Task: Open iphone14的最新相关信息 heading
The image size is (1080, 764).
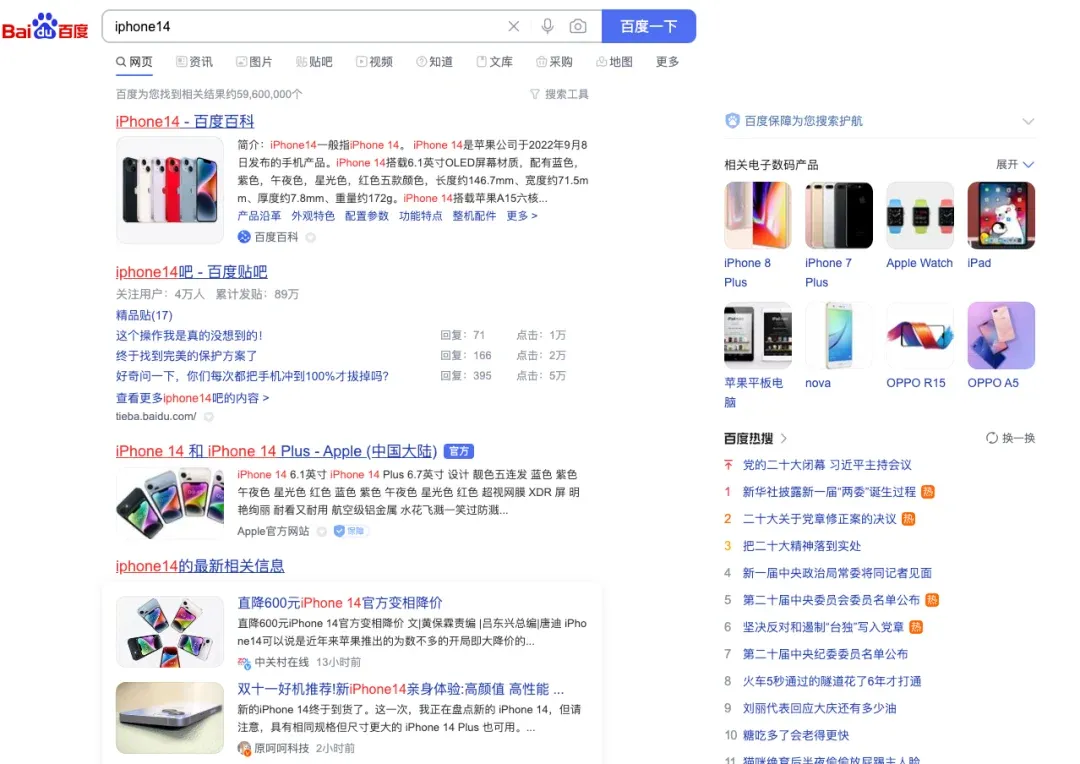Action: point(200,566)
